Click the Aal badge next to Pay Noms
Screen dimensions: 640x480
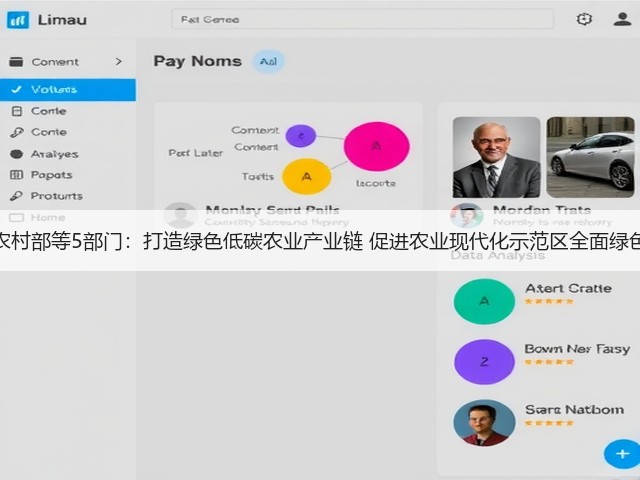269,62
